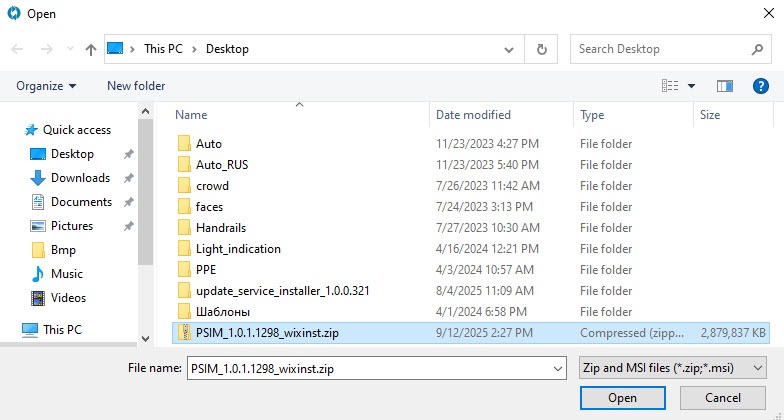Click the Help question mark icon
This screenshot has height=420, width=784.
[759, 86]
